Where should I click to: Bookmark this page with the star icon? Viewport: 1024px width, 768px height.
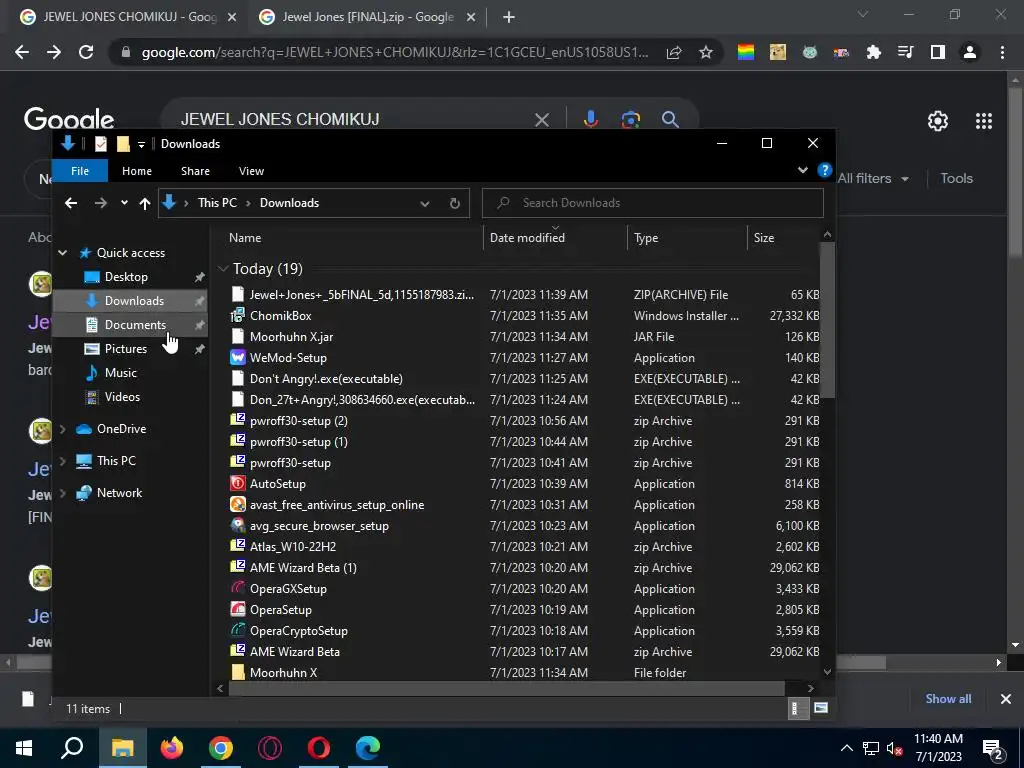click(x=706, y=52)
